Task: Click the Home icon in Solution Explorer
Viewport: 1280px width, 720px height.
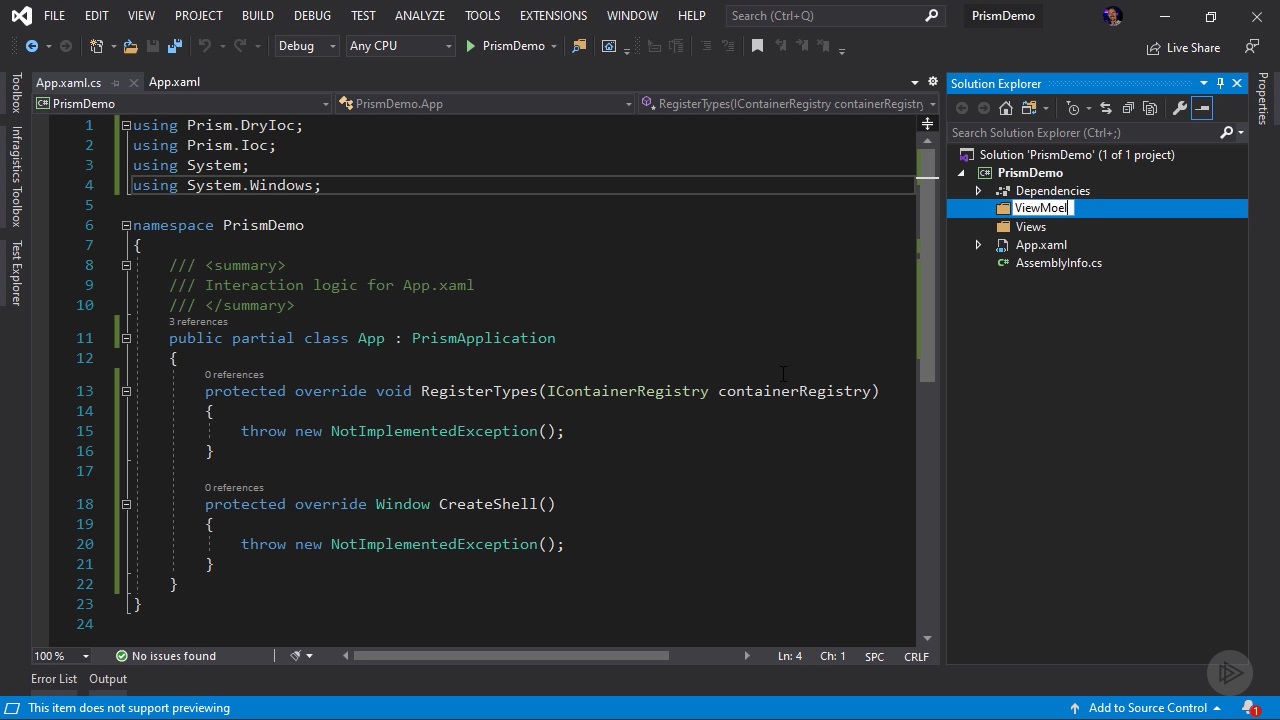Action: pyautogui.click(x=1006, y=108)
